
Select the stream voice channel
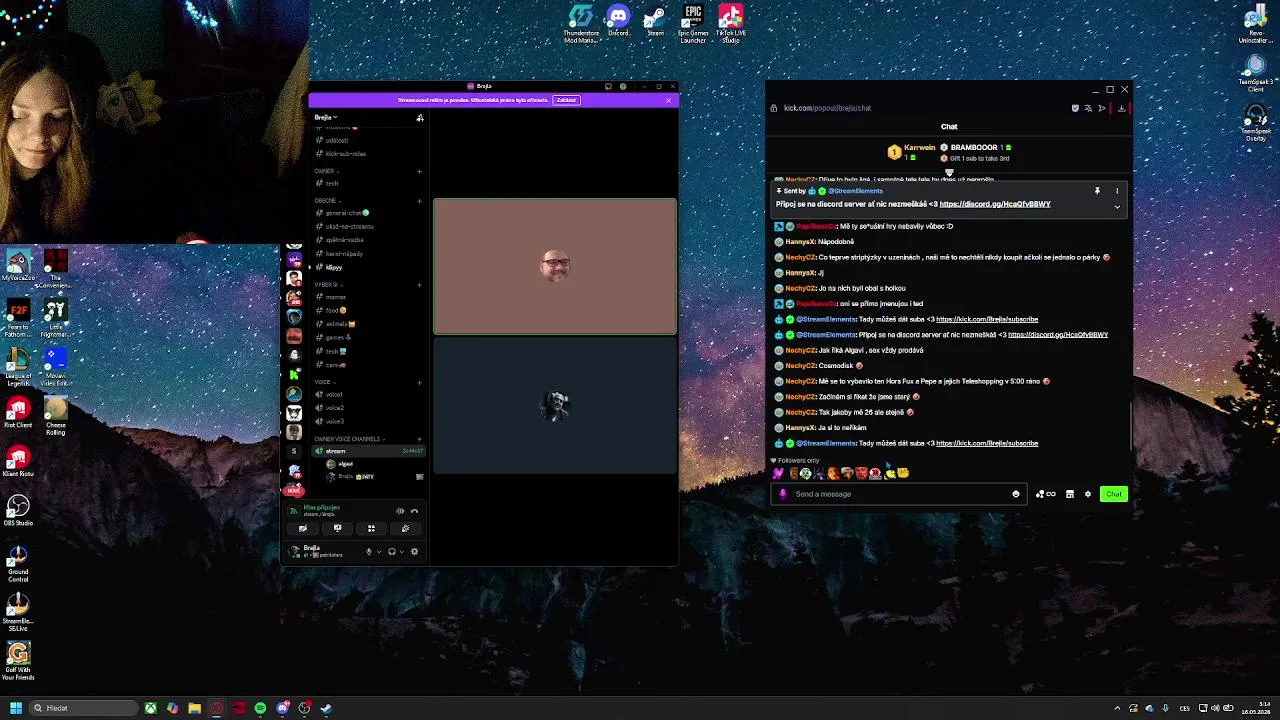click(x=368, y=451)
